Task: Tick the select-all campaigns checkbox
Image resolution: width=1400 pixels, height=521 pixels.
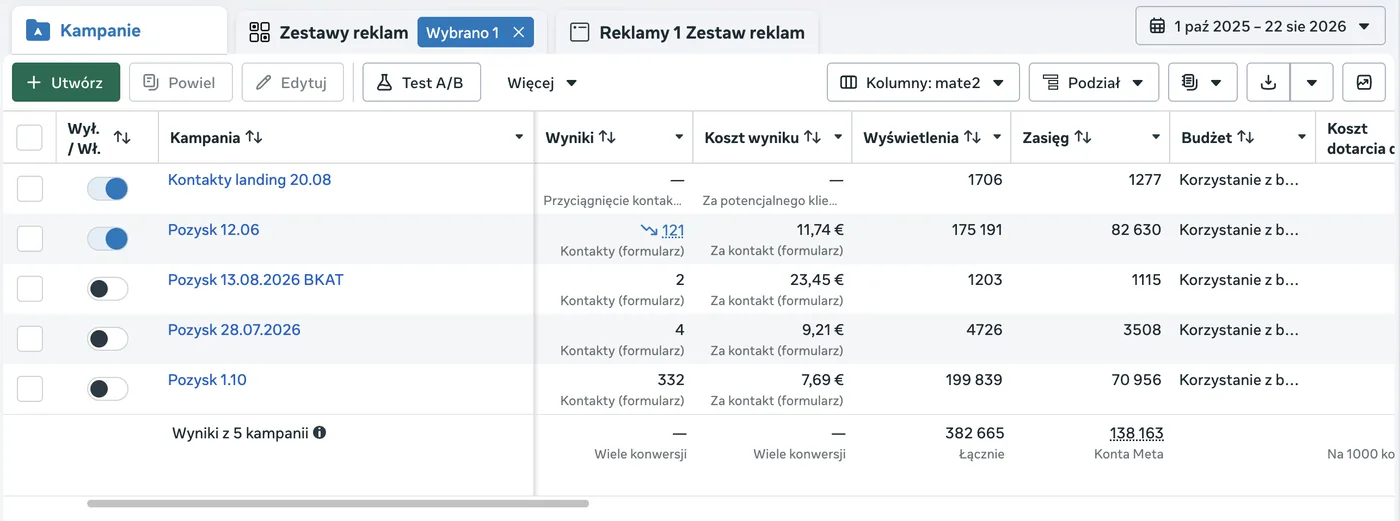Action: (30, 137)
